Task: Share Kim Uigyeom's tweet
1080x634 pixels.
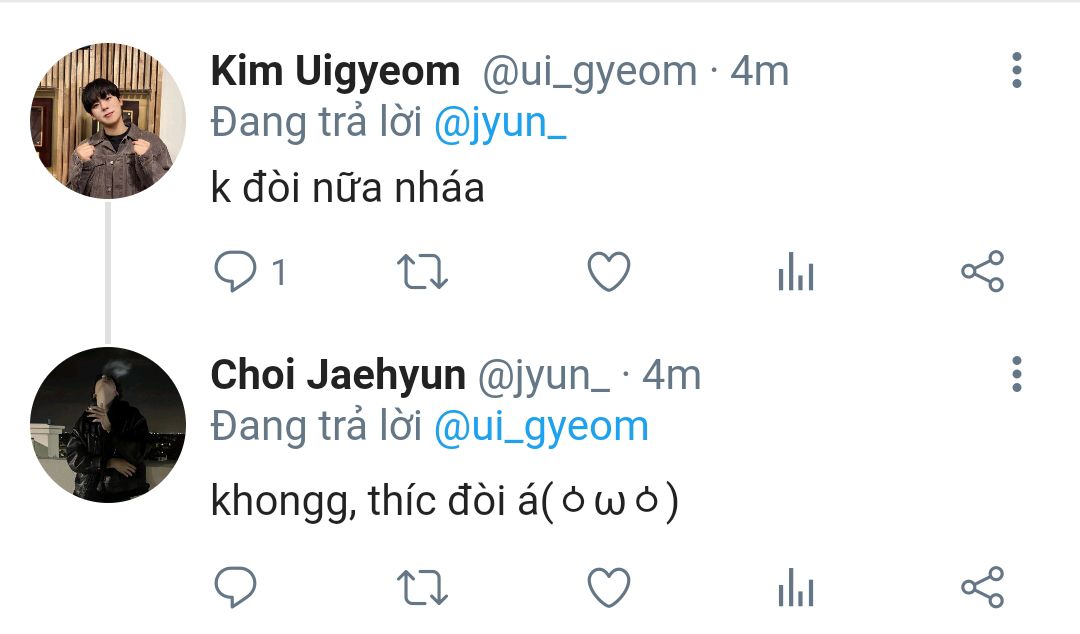Action: pyautogui.click(x=982, y=272)
